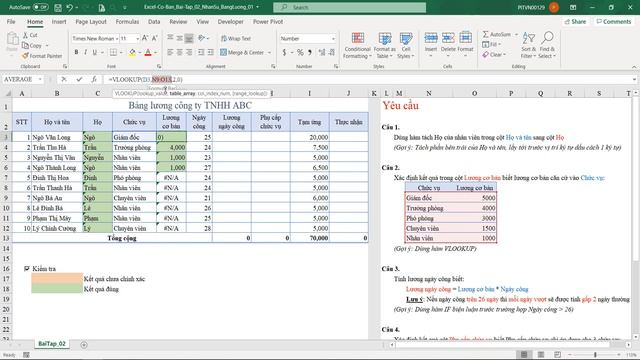Select the BaiTap_02 sheet tab
Screen dimensions: 640x360
[52, 344]
